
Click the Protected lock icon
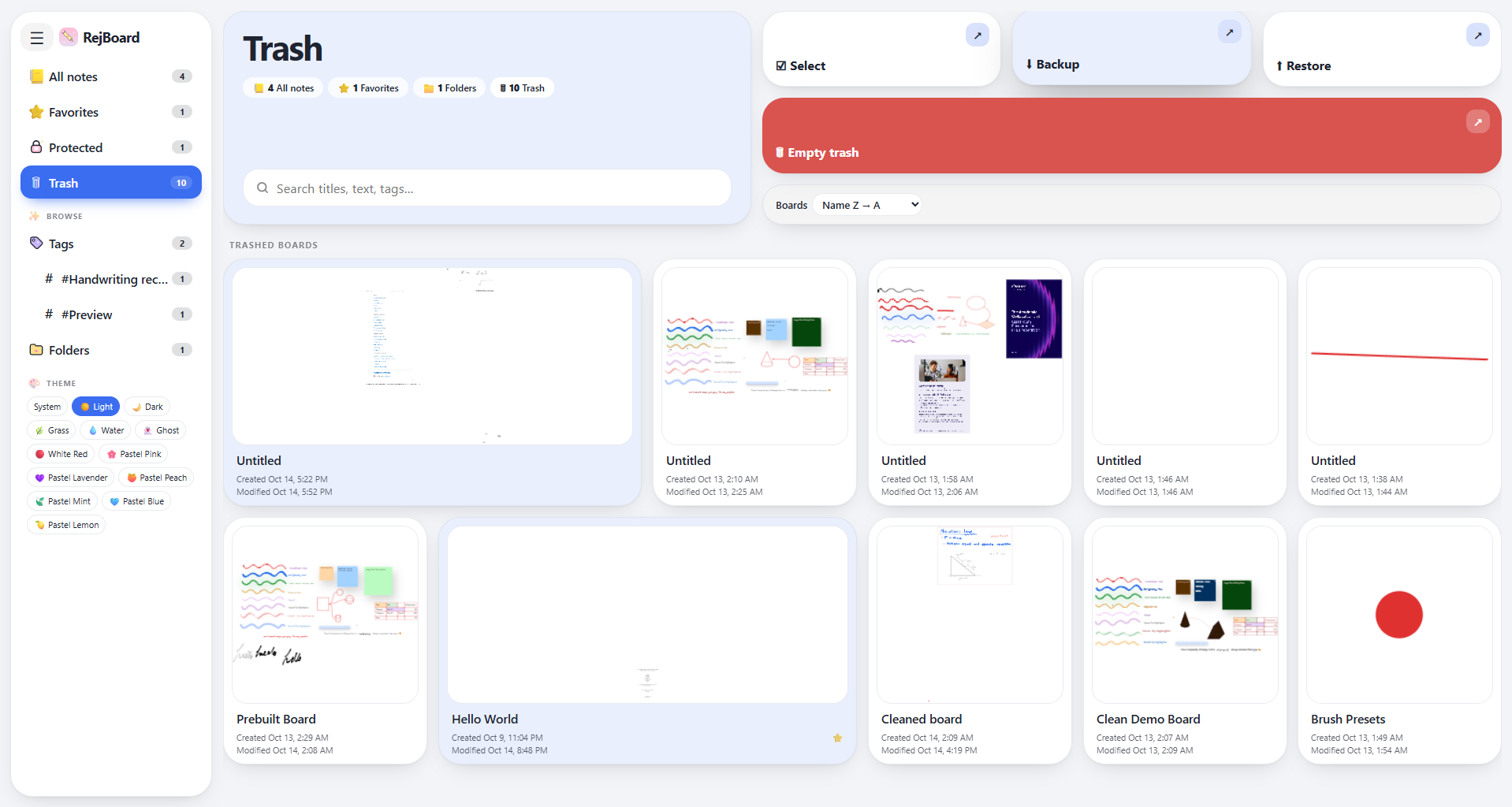[x=36, y=147]
